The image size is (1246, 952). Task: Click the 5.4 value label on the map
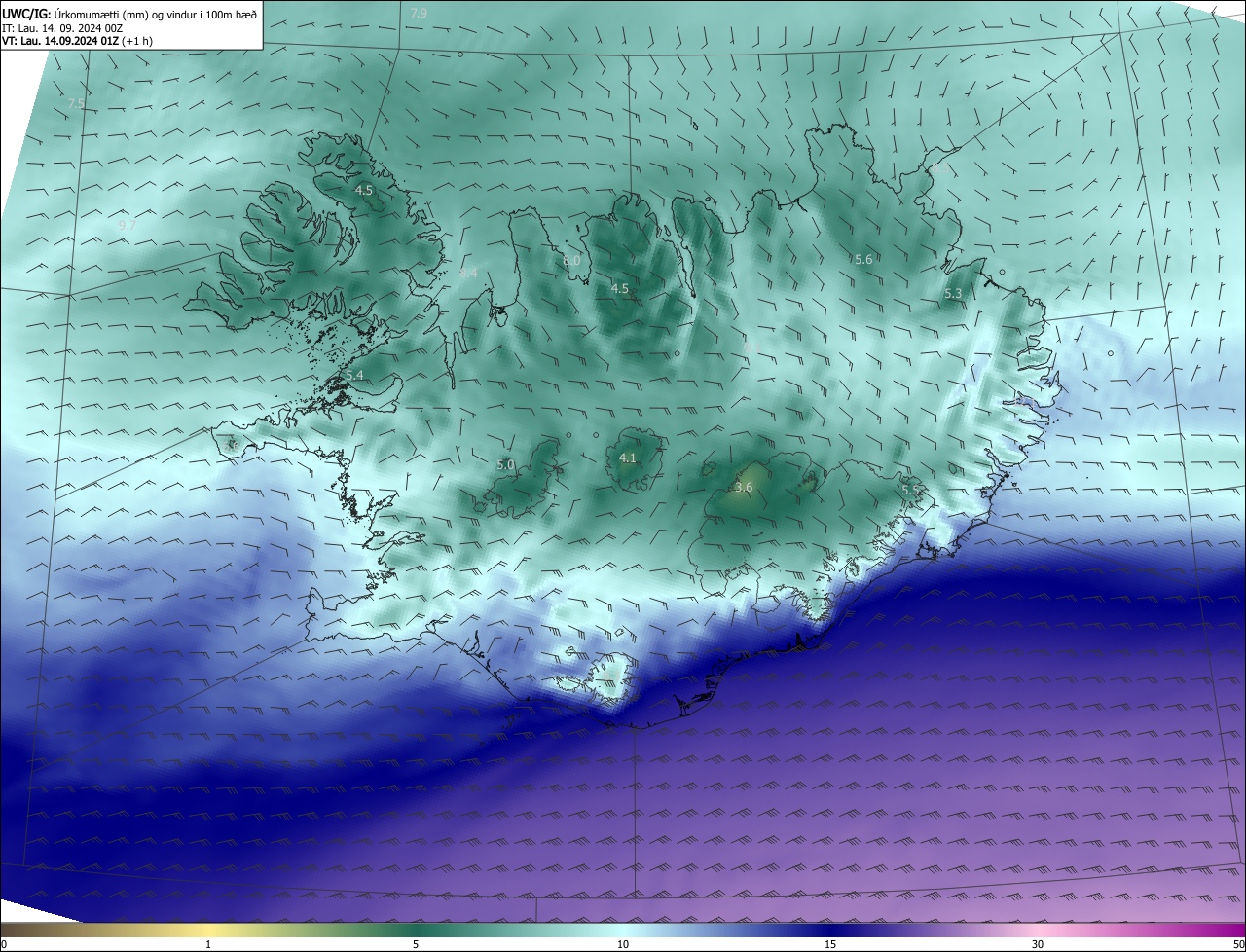[354, 375]
